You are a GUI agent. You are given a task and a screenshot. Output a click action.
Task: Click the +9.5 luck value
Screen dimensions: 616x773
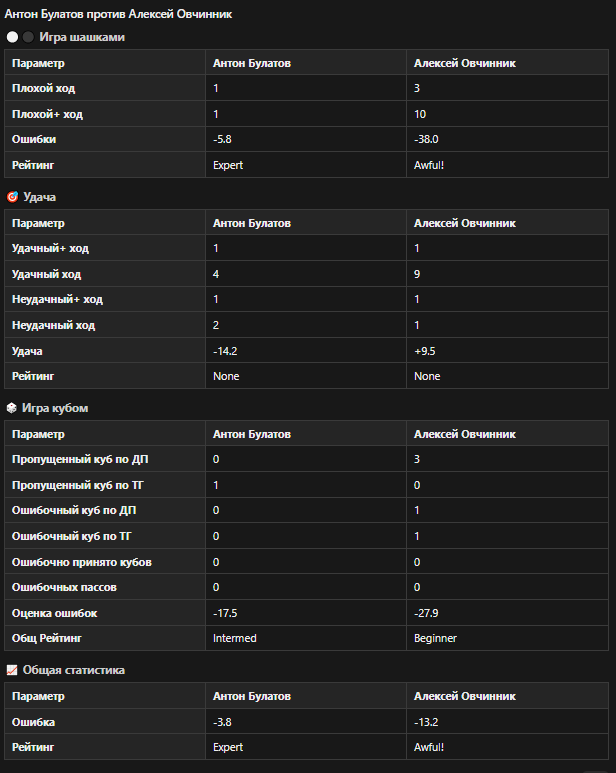[425, 351]
